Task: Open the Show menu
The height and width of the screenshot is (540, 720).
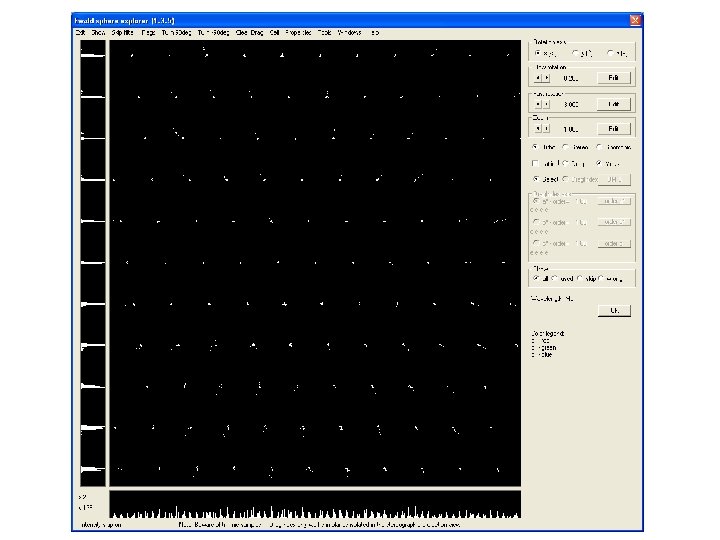Action: click(98, 33)
